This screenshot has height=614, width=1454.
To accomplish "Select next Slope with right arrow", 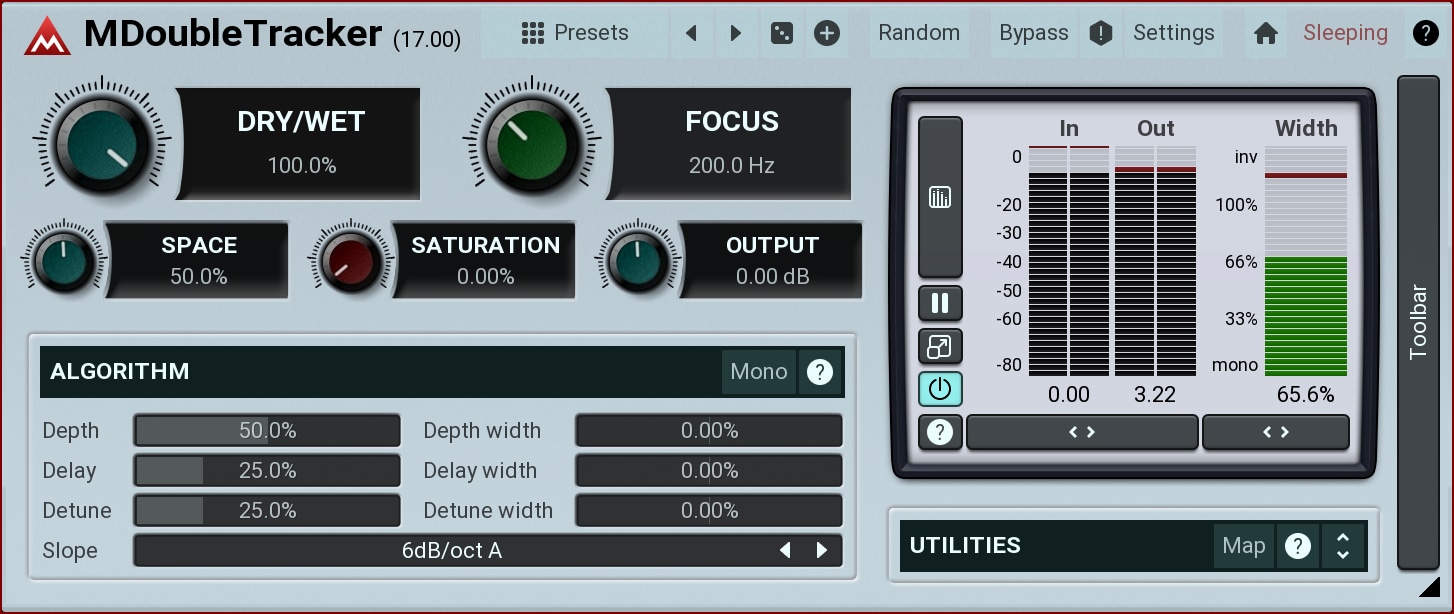I will 822,550.
